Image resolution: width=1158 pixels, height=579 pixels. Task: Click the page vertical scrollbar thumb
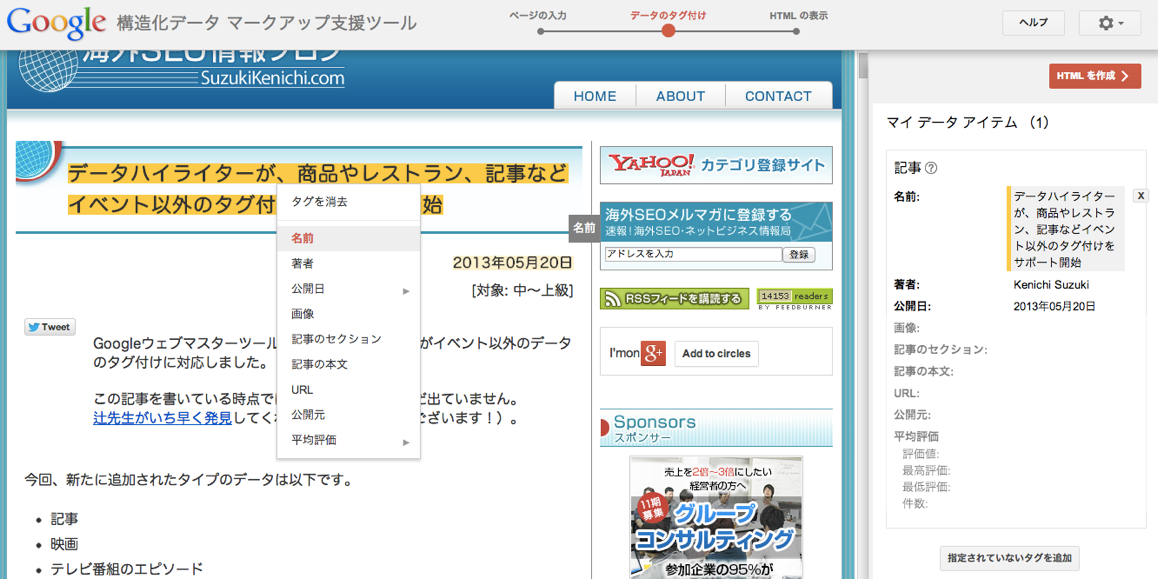click(x=862, y=66)
